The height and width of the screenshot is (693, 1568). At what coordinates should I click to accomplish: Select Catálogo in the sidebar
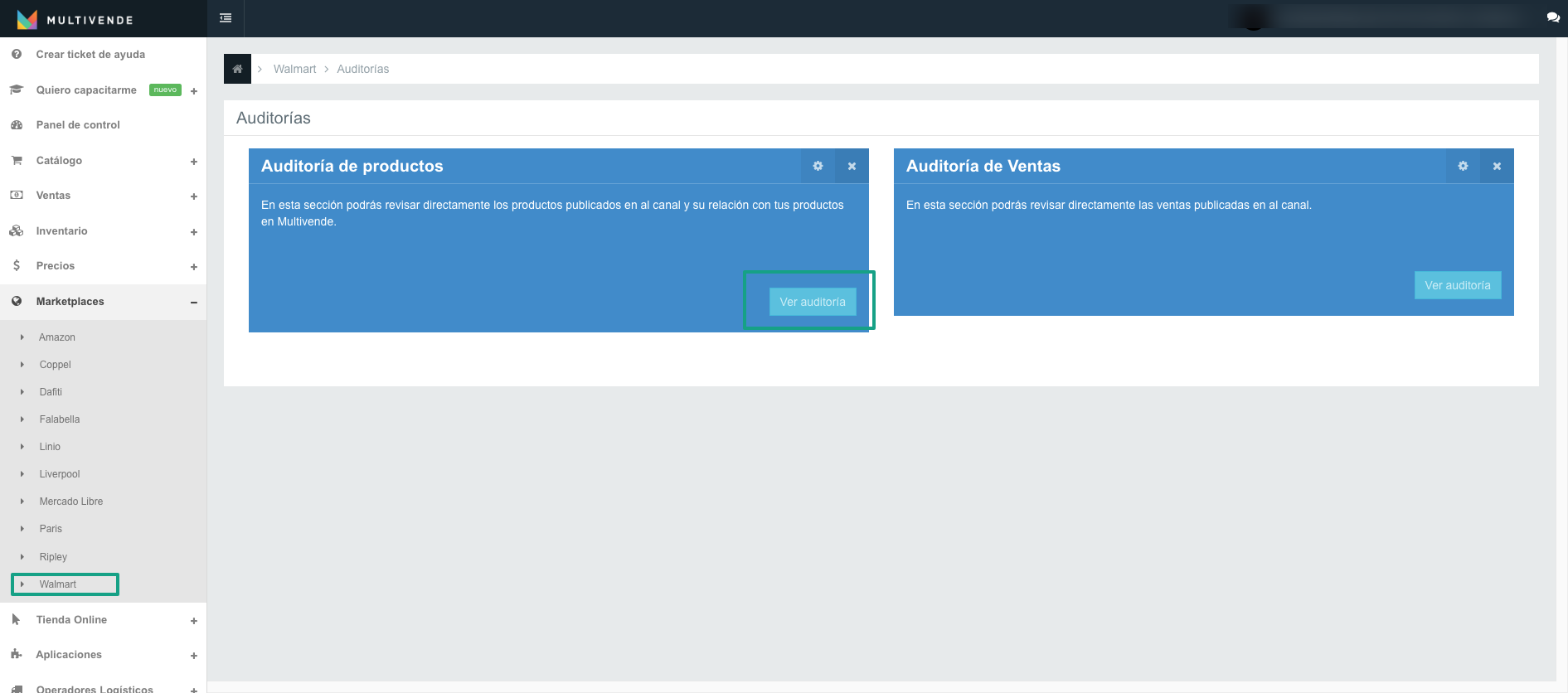[x=59, y=160]
